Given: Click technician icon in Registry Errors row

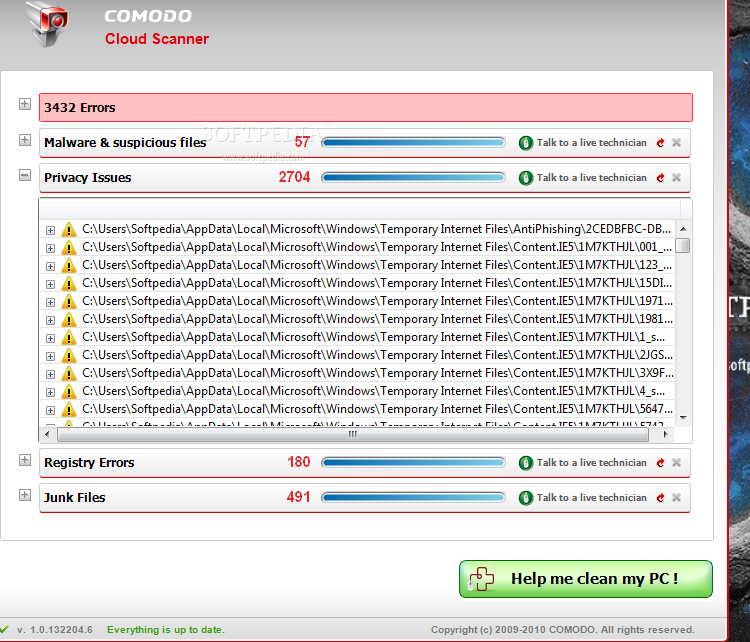Looking at the screenshot, I should 526,463.
